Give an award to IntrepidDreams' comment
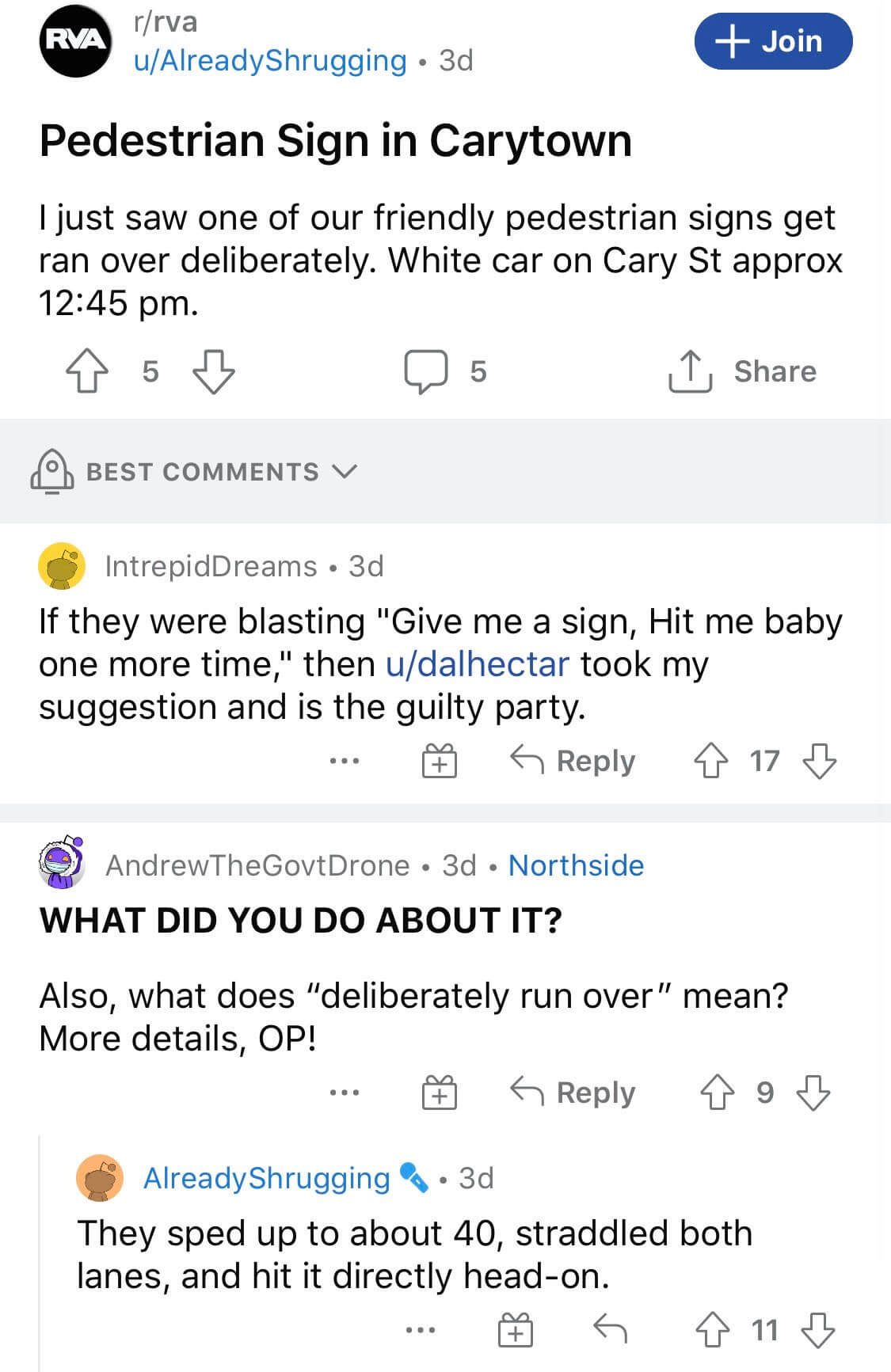Viewport: 891px width, 1372px height. pos(439,762)
